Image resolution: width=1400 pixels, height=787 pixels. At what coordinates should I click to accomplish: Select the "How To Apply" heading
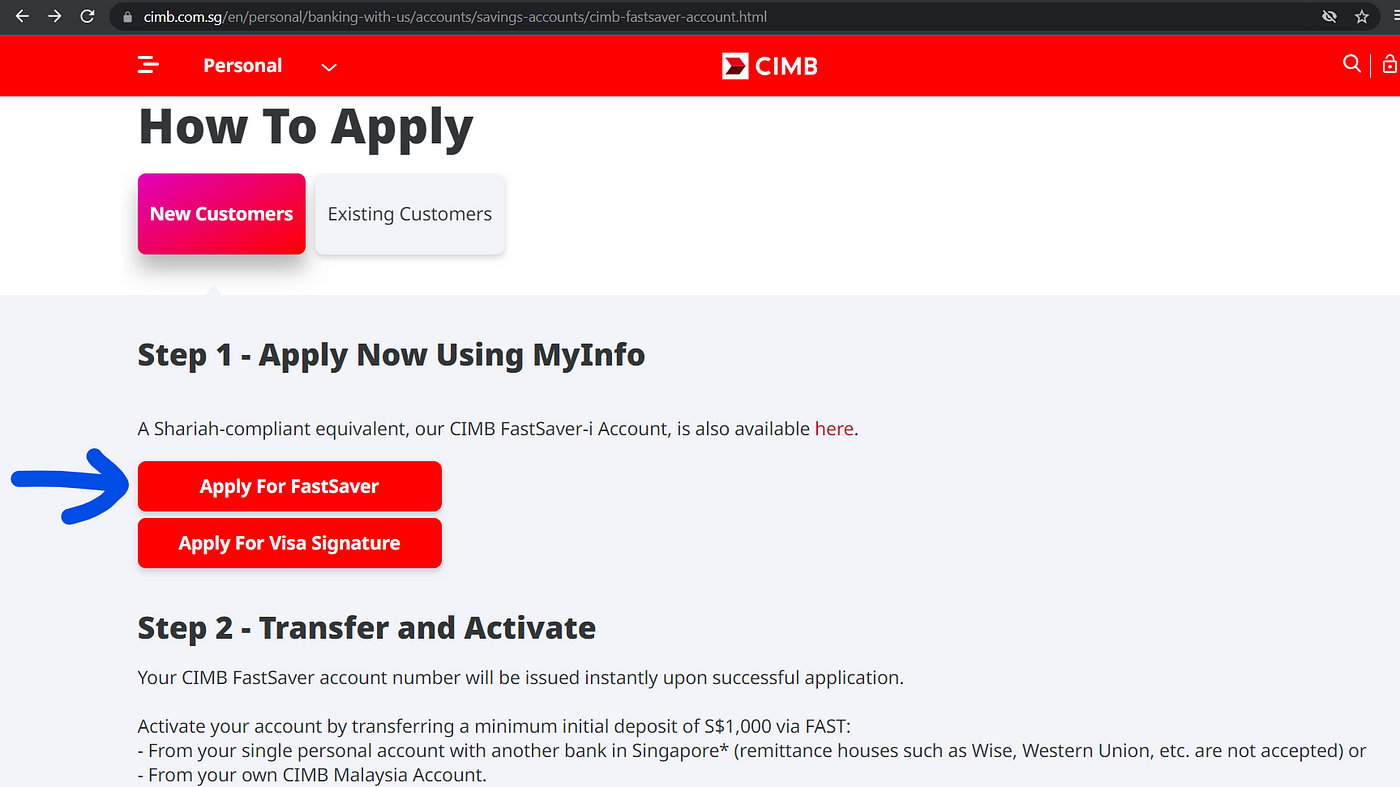point(306,128)
